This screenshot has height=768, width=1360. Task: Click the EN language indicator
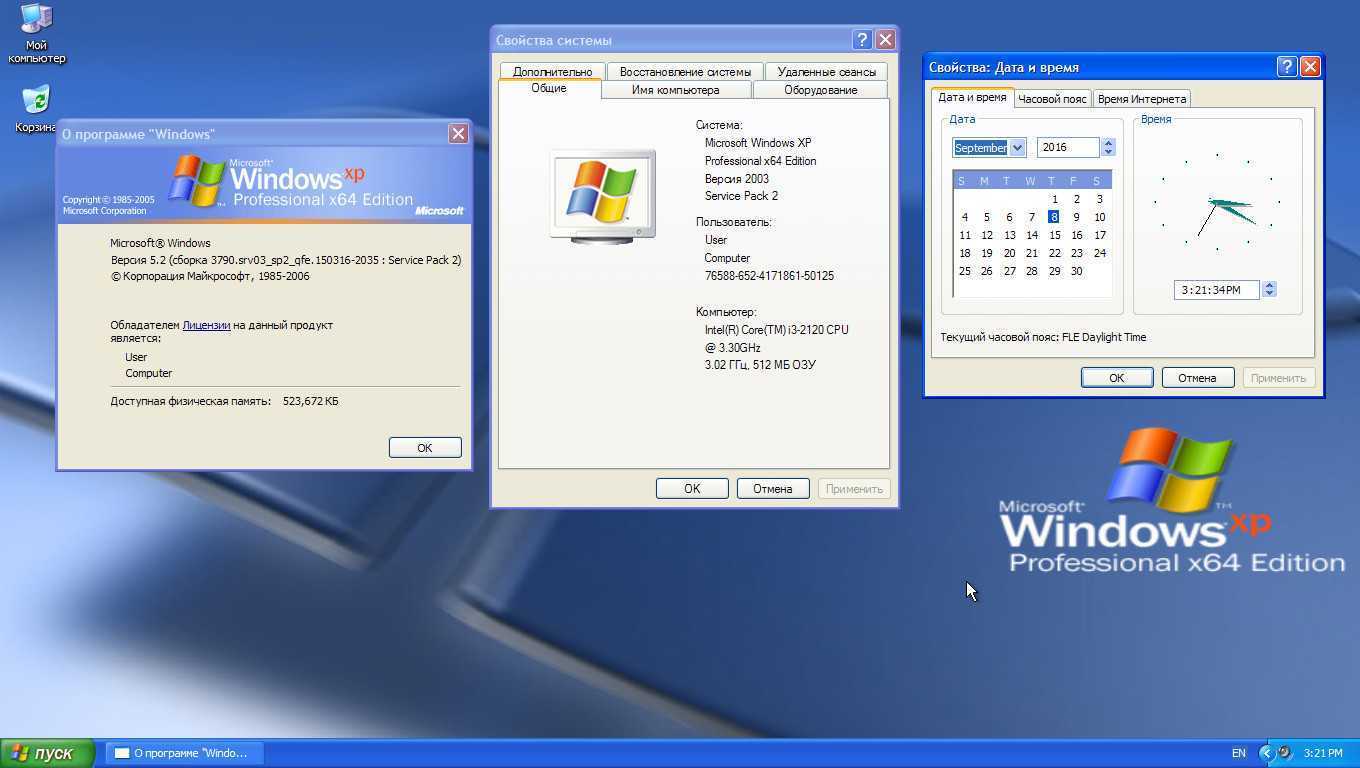(x=1239, y=753)
